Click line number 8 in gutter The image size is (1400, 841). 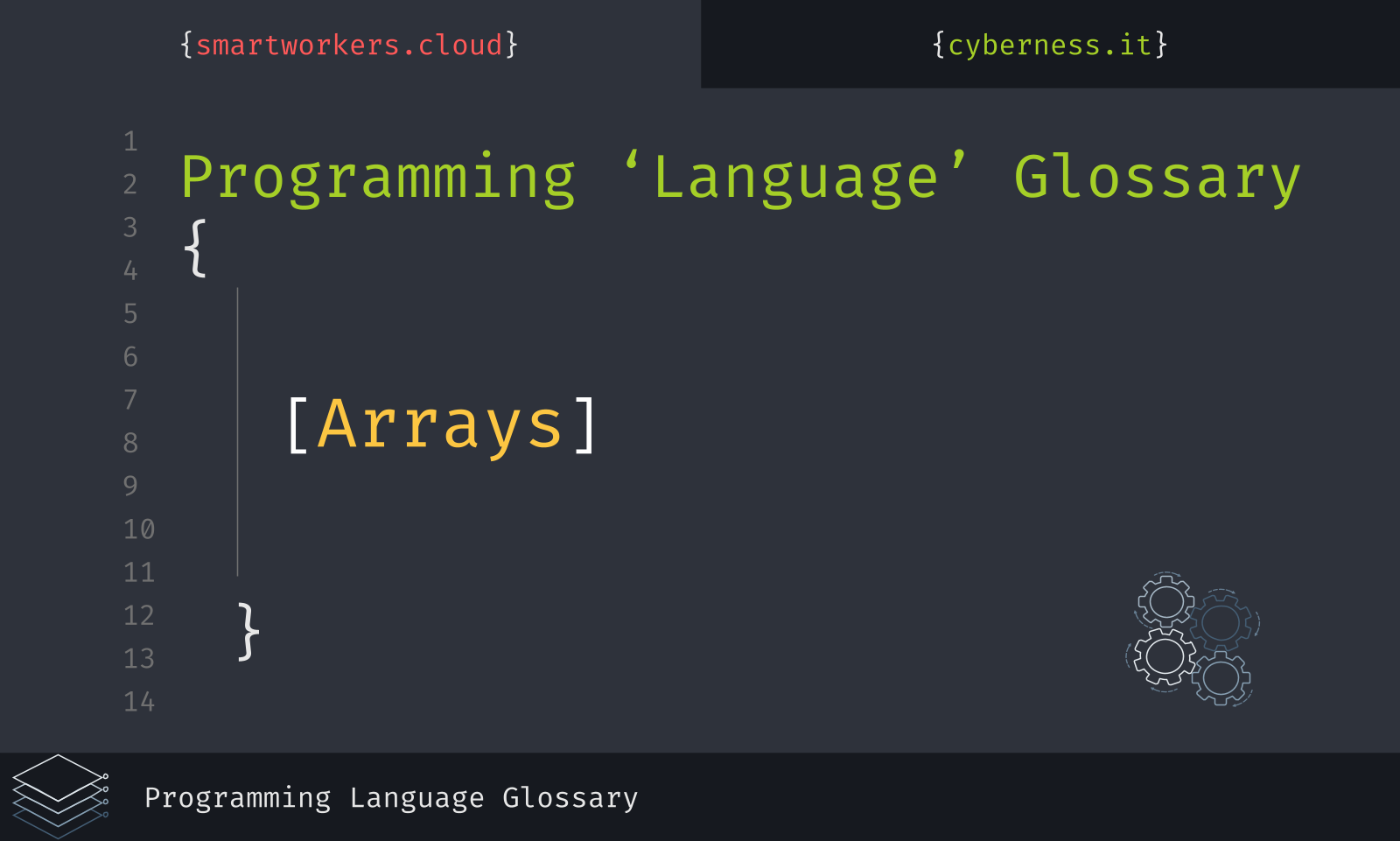[x=130, y=443]
